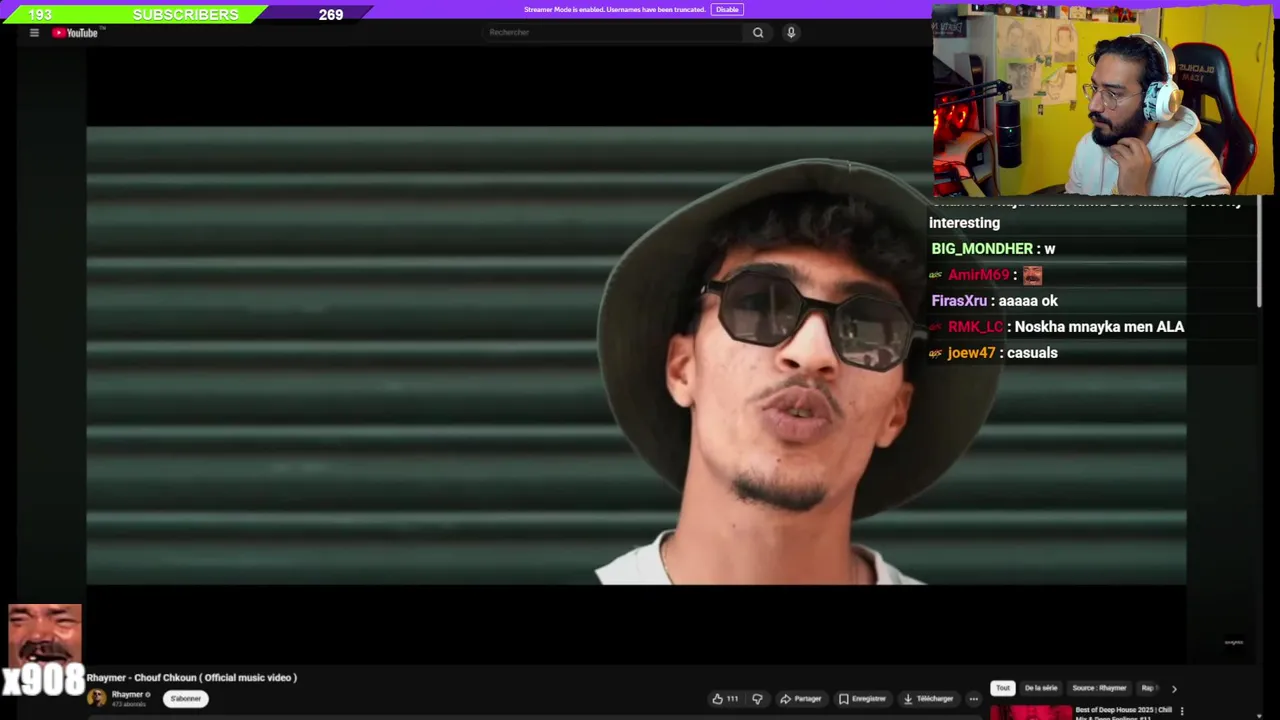The width and height of the screenshot is (1280, 720).
Task: Open the more actions ellipsis menu
Action: pyautogui.click(x=973, y=699)
